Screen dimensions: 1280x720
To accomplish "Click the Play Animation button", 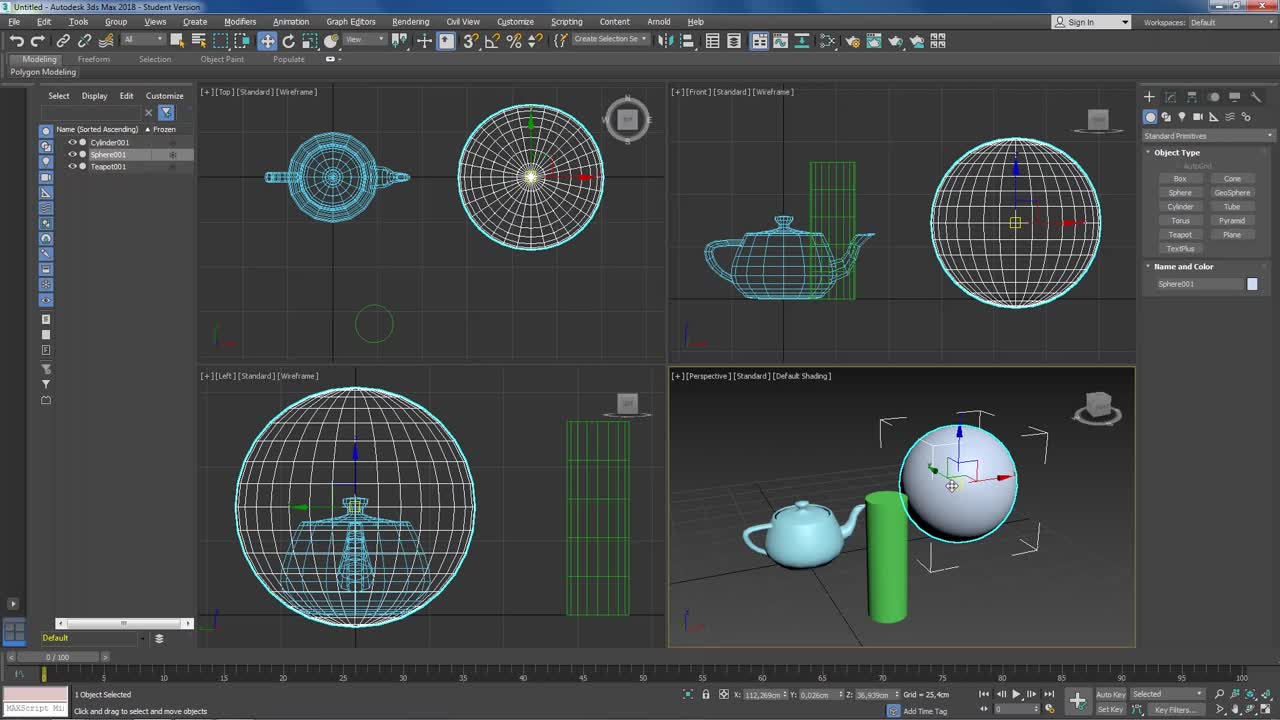I will pos(1016,695).
